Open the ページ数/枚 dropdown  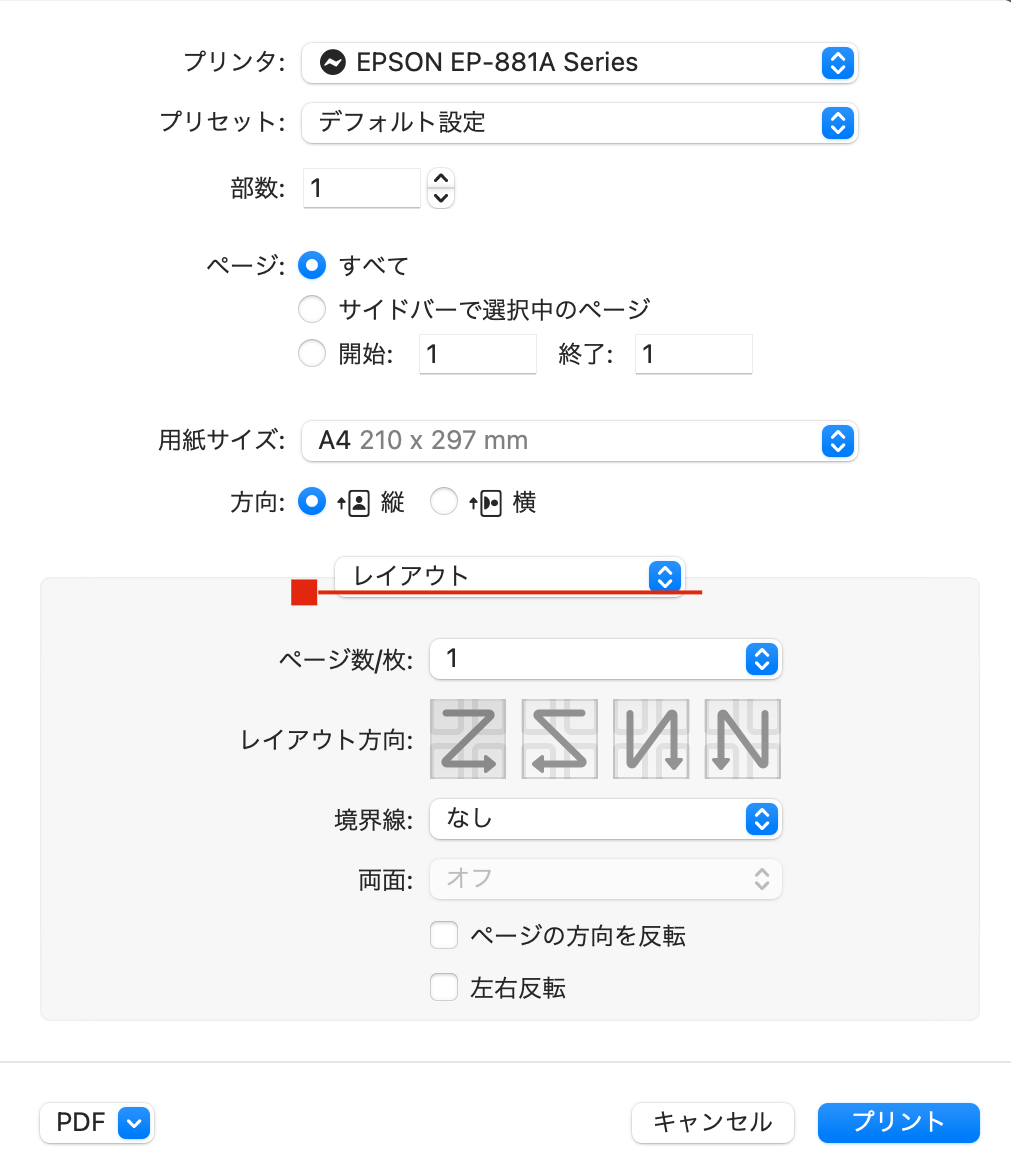click(605, 658)
